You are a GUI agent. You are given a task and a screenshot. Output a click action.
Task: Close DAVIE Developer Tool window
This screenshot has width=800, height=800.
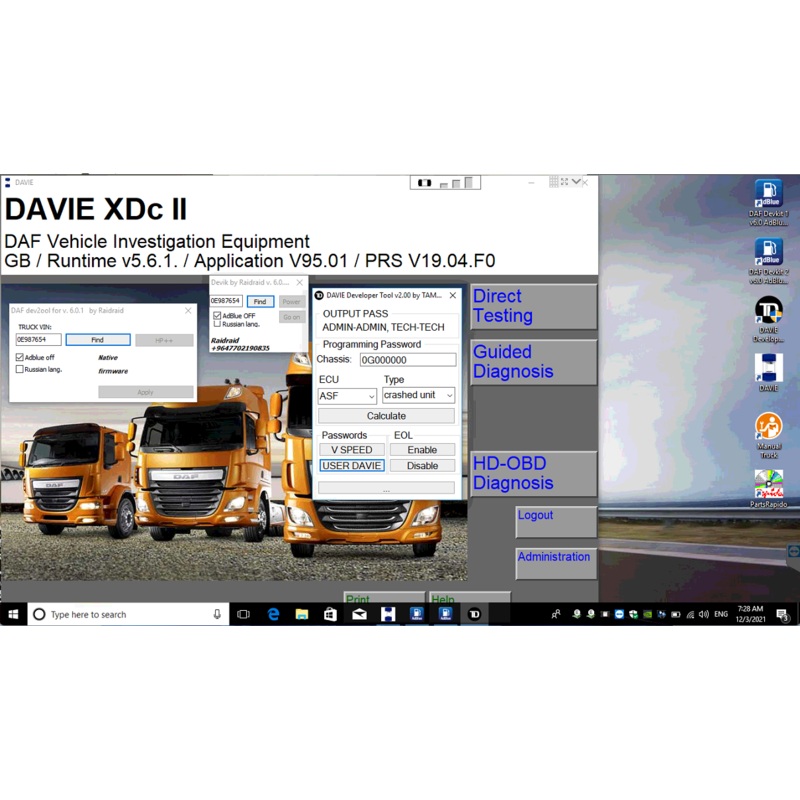[x=453, y=295]
